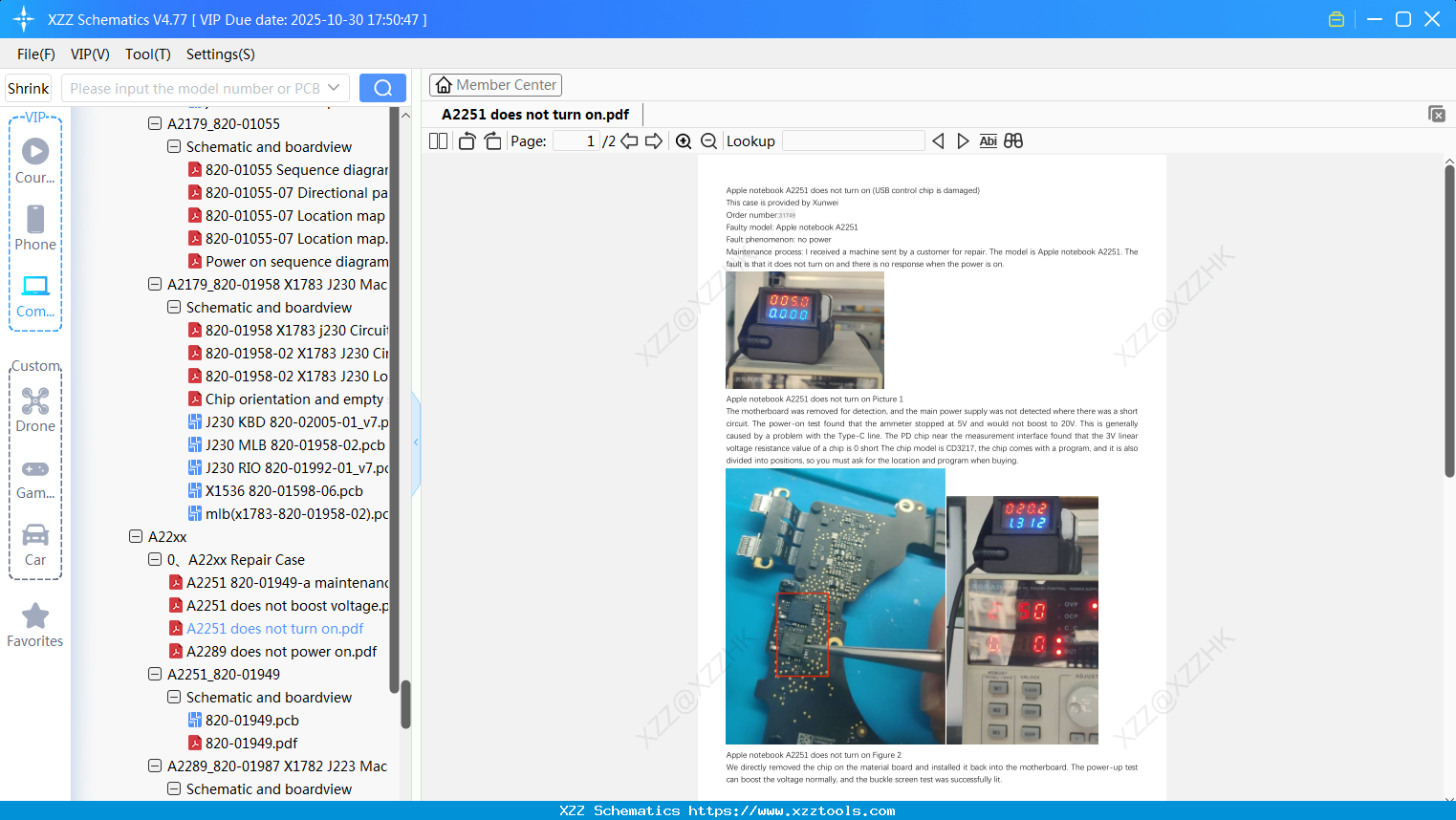This screenshot has width=1456, height=820.
Task: Click the document panel restore icon
Action: pos(1437,114)
